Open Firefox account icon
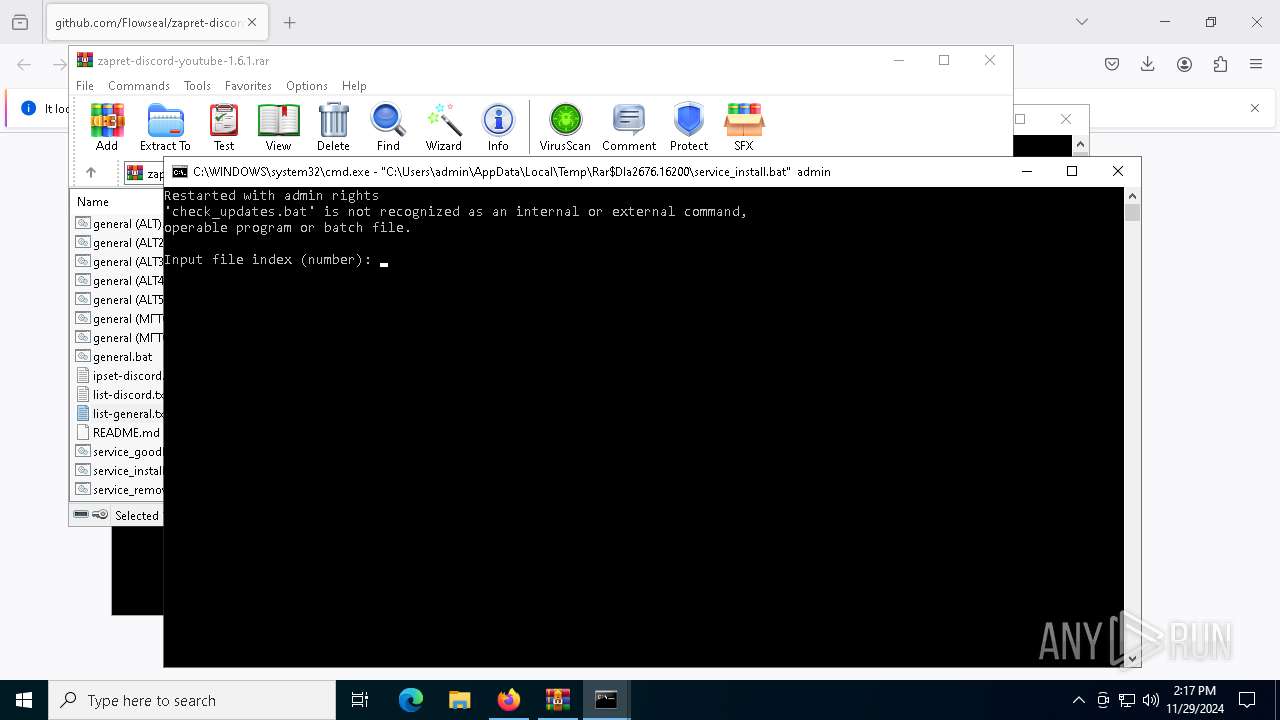The height and width of the screenshot is (720, 1280). 1184,64
